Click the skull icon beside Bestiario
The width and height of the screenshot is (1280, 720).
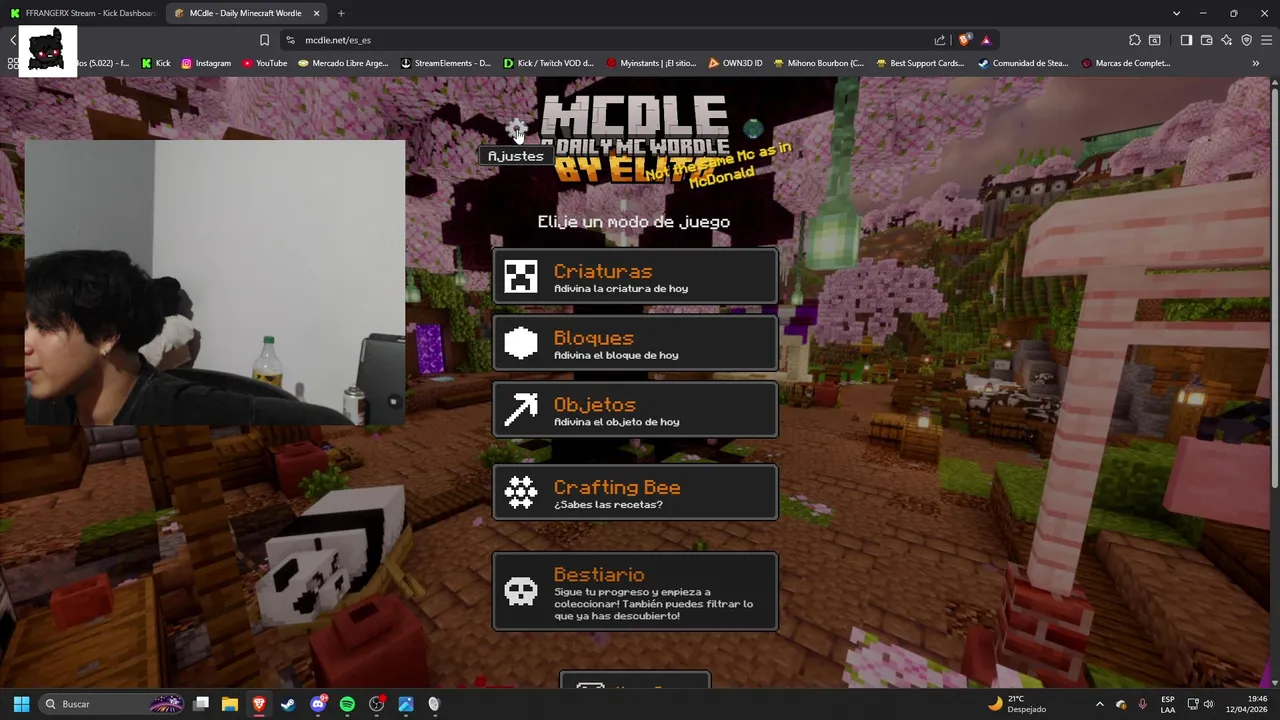tap(521, 592)
